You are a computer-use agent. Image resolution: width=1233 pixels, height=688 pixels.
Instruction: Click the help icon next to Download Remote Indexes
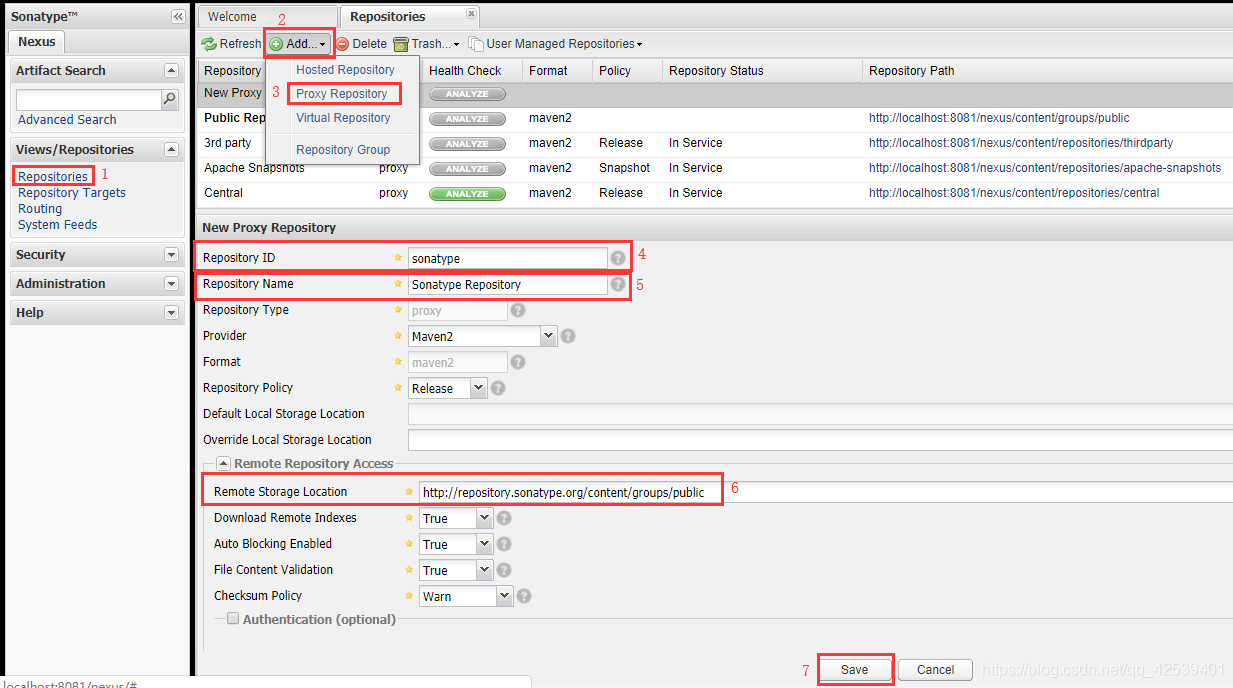504,518
